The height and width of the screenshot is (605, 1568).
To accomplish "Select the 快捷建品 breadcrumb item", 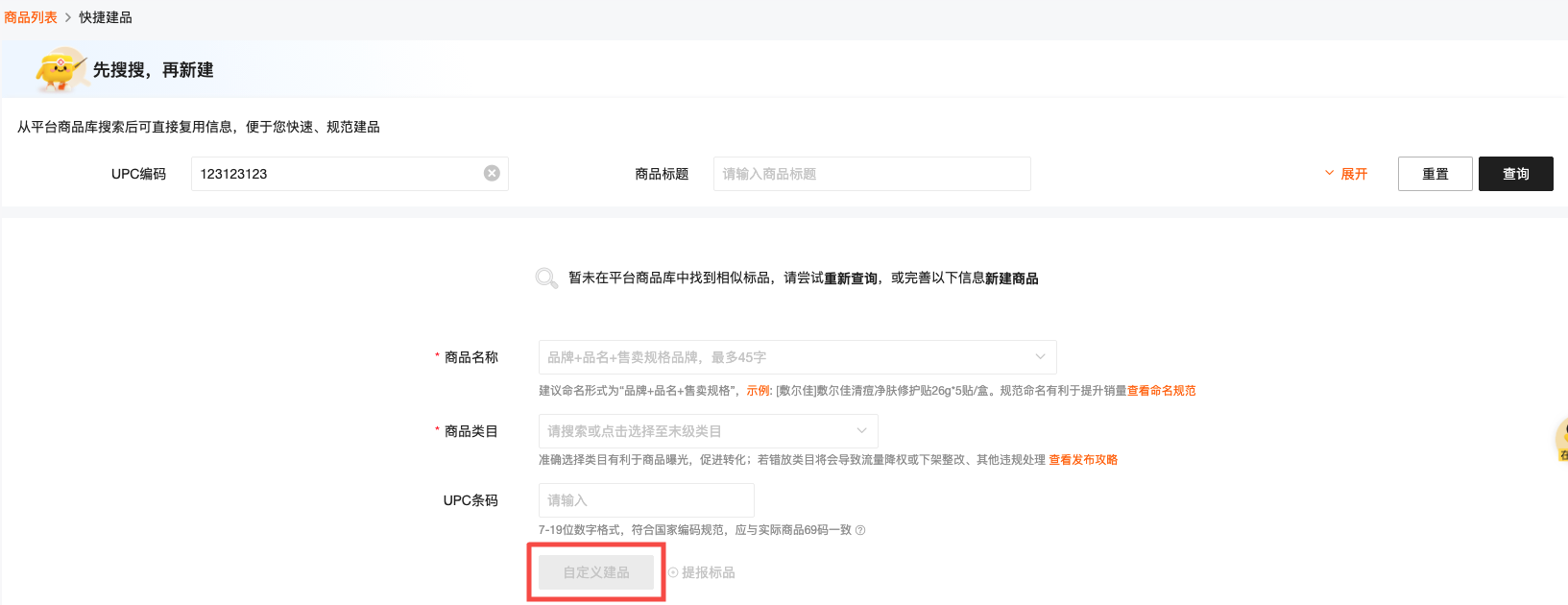I will pyautogui.click(x=106, y=17).
